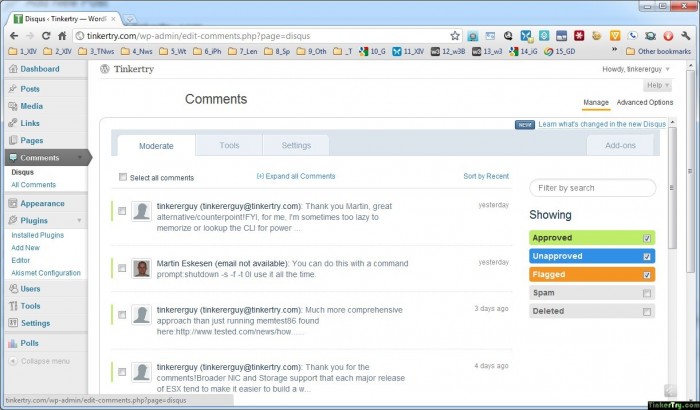Show hidden bookmarks overflow chevron
The image size is (700, 410).
[x=614, y=50]
